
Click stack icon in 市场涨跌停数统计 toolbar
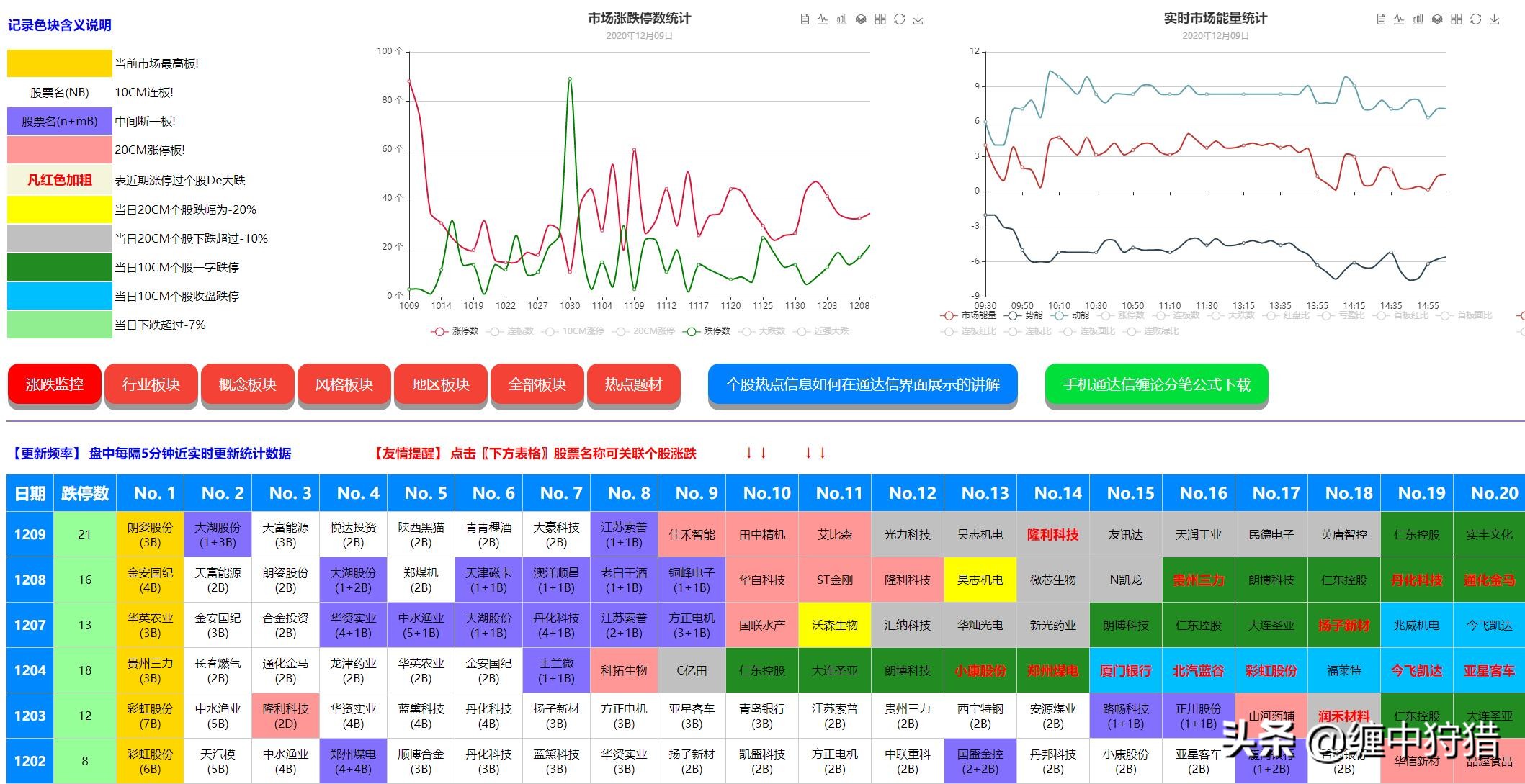coord(861,19)
